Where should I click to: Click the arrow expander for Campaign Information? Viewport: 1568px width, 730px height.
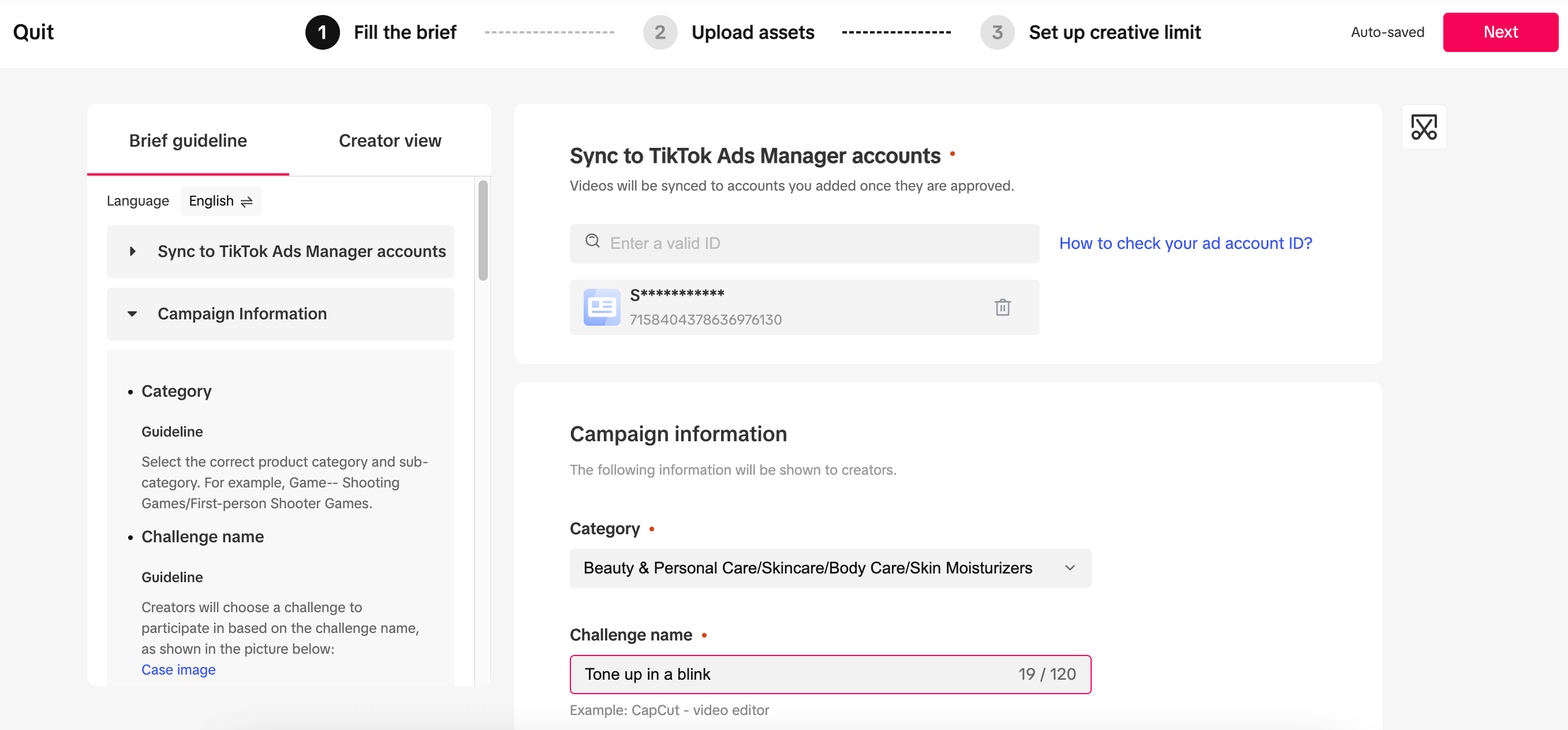point(133,314)
